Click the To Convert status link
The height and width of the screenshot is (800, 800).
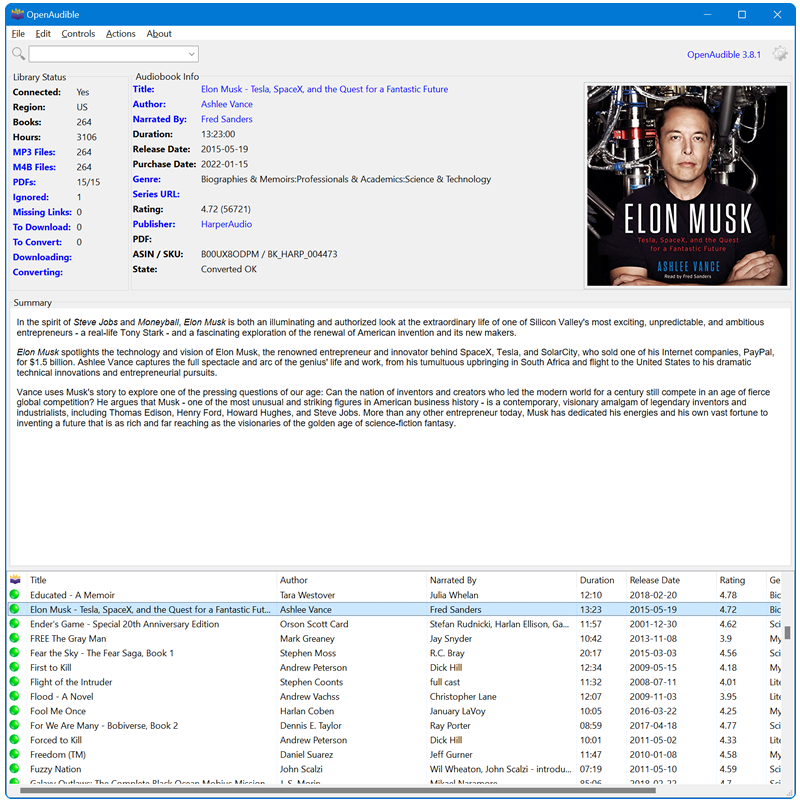coord(37,242)
